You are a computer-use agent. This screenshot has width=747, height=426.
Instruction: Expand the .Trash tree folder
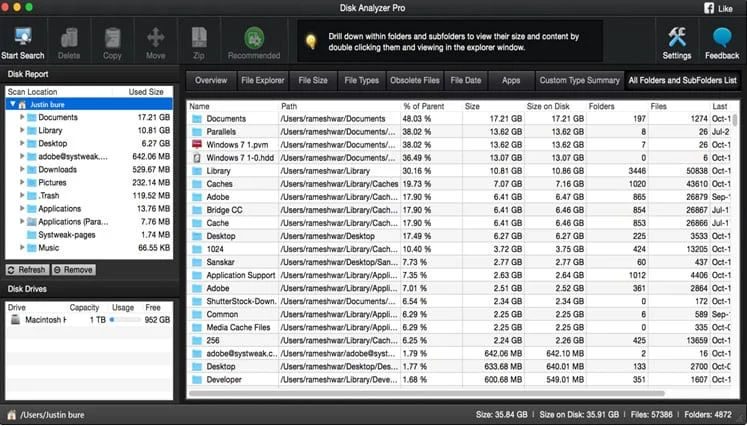[22, 195]
